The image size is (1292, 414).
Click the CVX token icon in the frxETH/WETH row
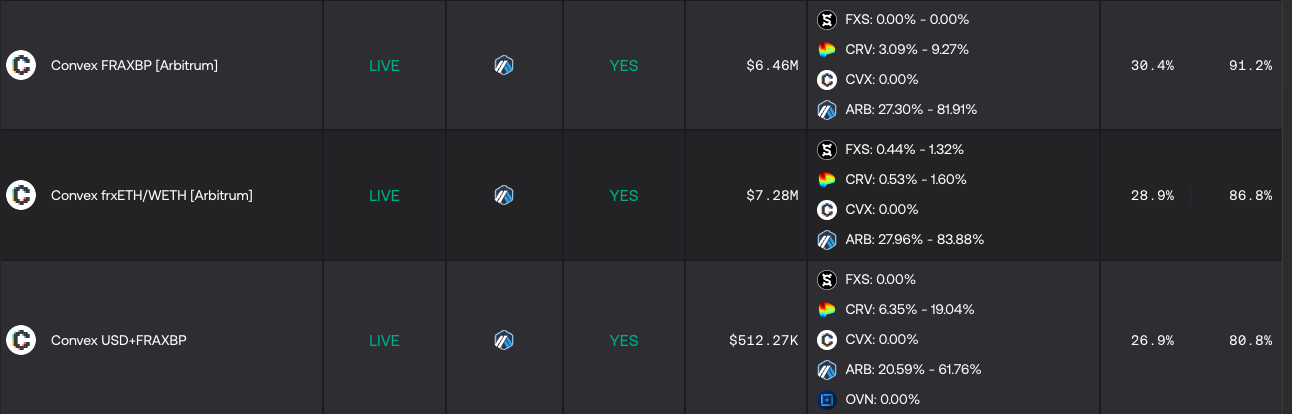(826, 210)
